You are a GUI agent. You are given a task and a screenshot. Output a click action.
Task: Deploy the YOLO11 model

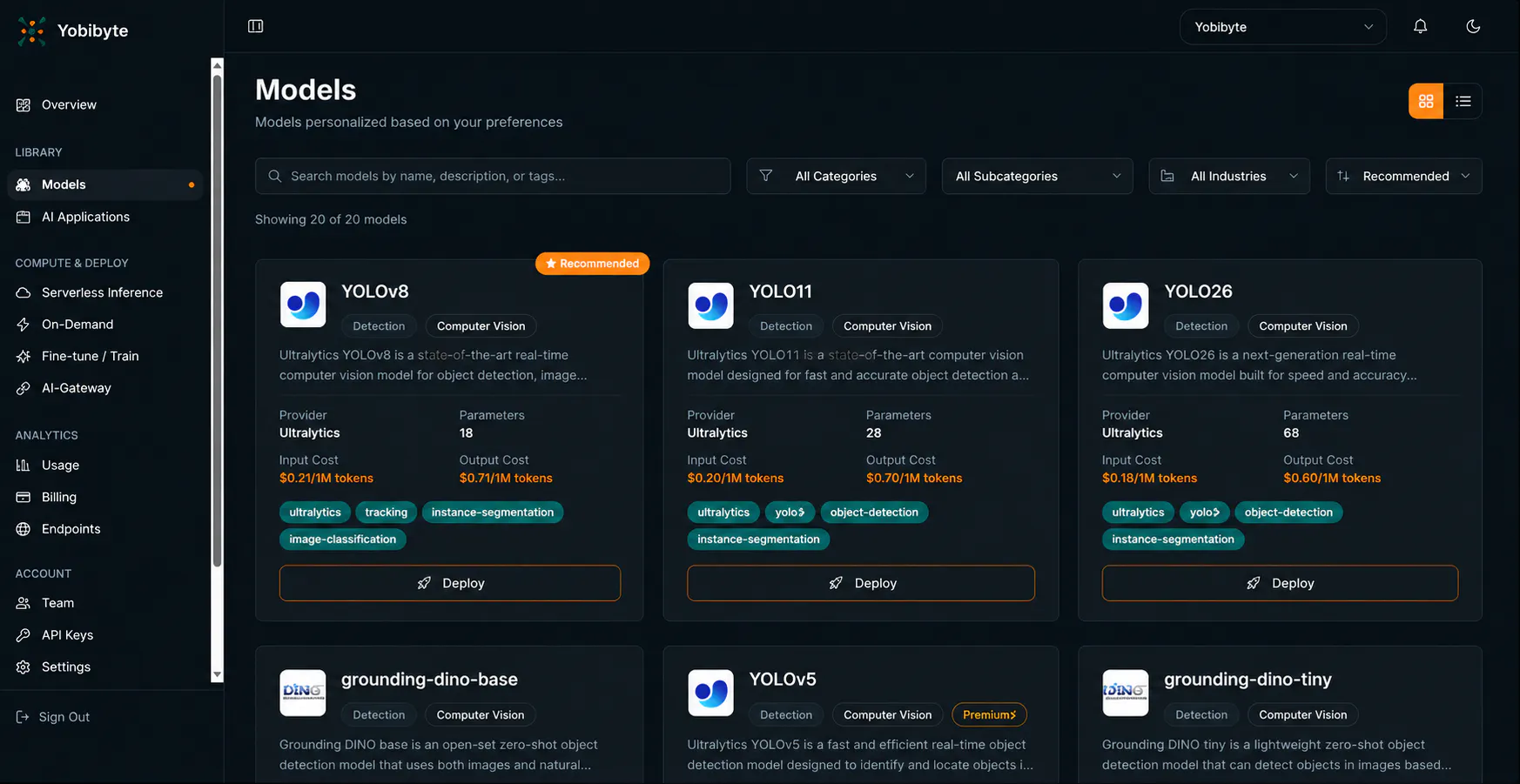coord(861,583)
